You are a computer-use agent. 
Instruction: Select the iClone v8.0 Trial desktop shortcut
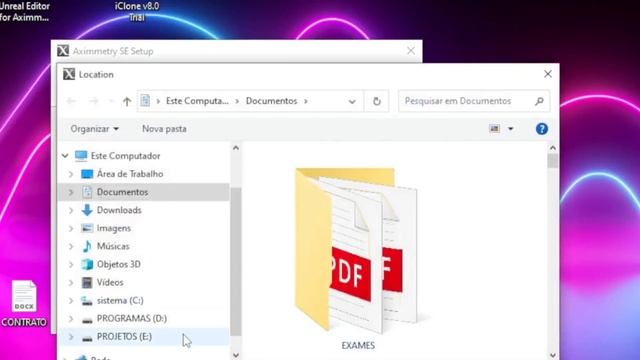pyautogui.click(x=137, y=11)
